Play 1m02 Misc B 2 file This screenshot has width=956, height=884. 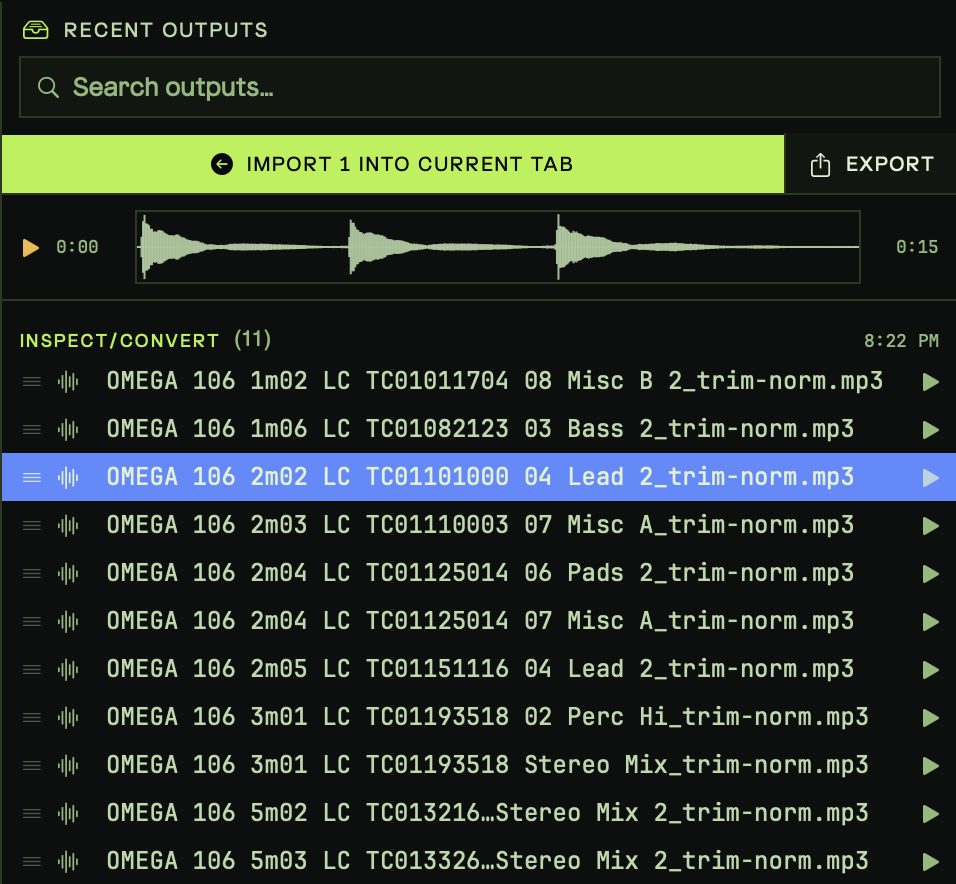click(x=930, y=382)
